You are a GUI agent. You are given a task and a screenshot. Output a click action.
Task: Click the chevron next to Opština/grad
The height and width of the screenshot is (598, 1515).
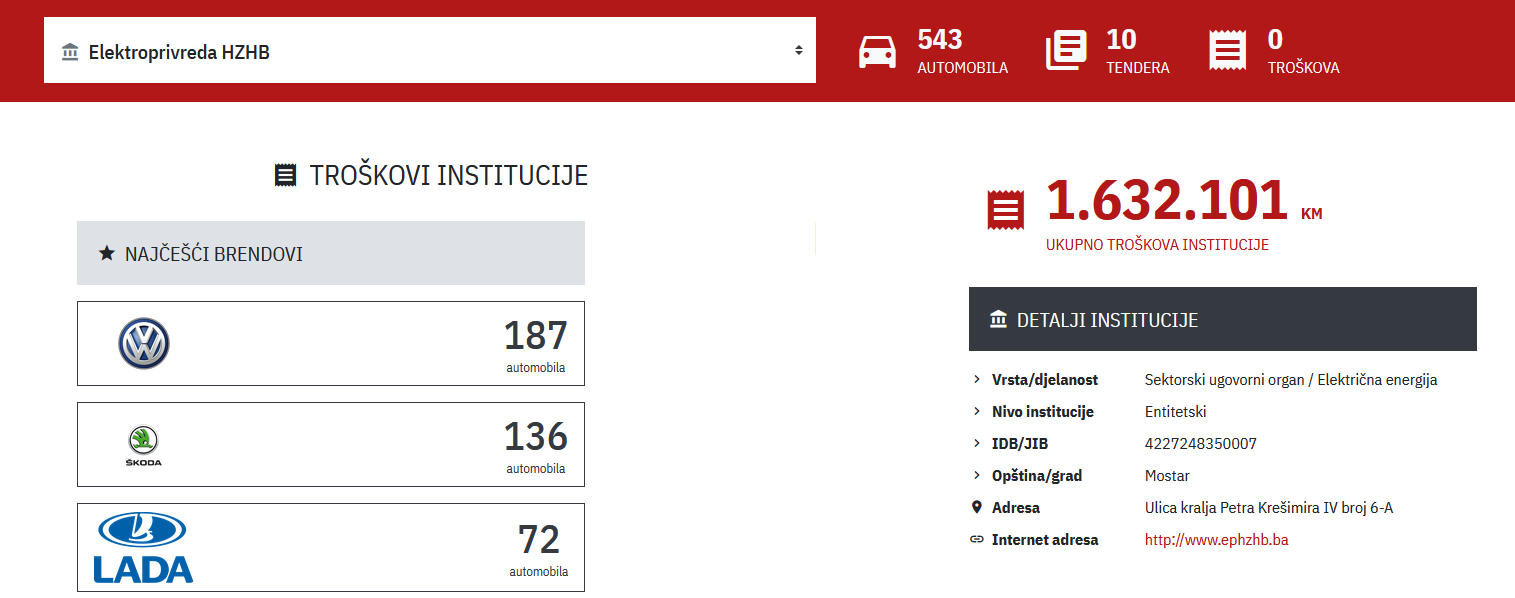(x=976, y=476)
